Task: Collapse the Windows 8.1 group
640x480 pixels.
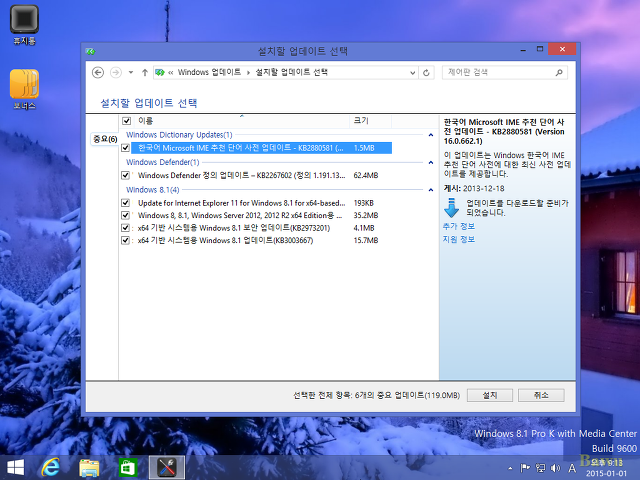Action: tap(431, 190)
